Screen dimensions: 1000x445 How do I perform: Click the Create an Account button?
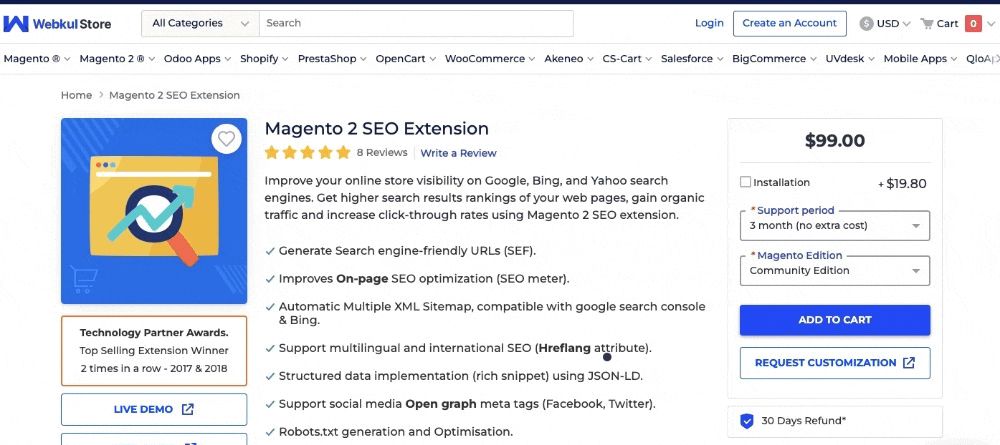tap(790, 23)
